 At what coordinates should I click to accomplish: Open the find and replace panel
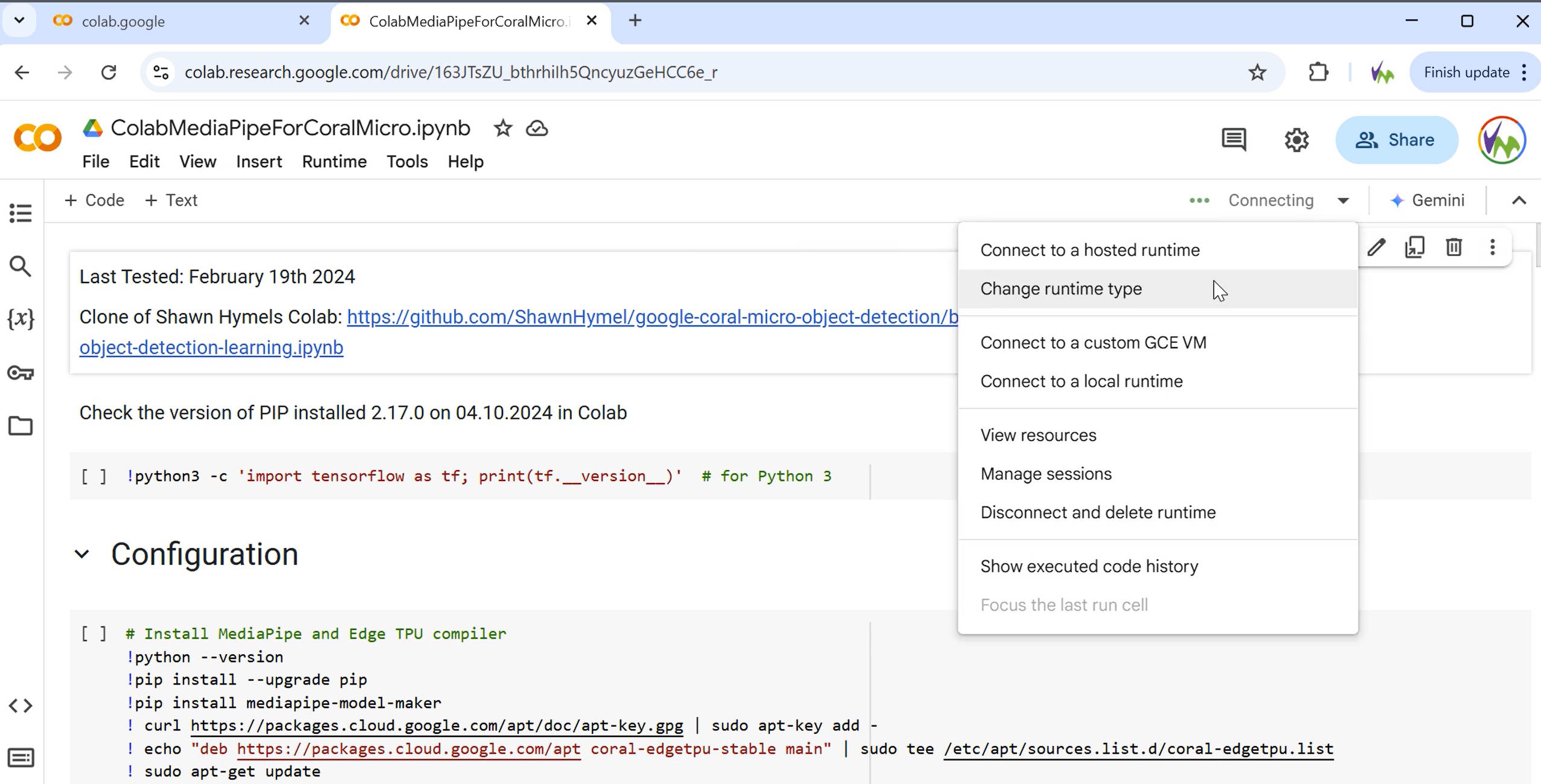tap(20, 266)
